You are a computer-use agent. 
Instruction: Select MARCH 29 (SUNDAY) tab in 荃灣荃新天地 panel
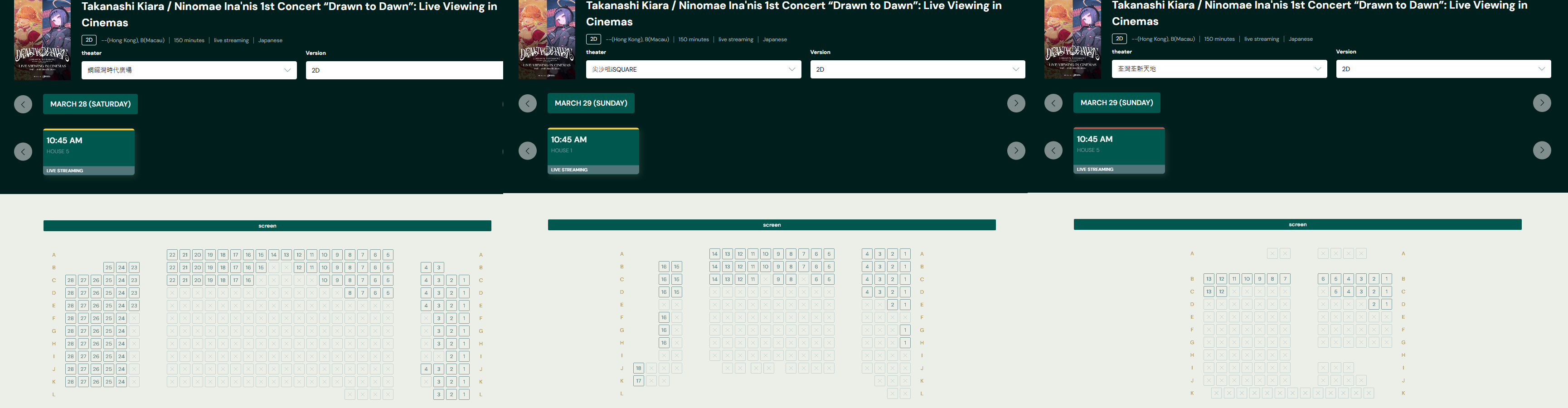pyautogui.click(x=1117, y=103)
